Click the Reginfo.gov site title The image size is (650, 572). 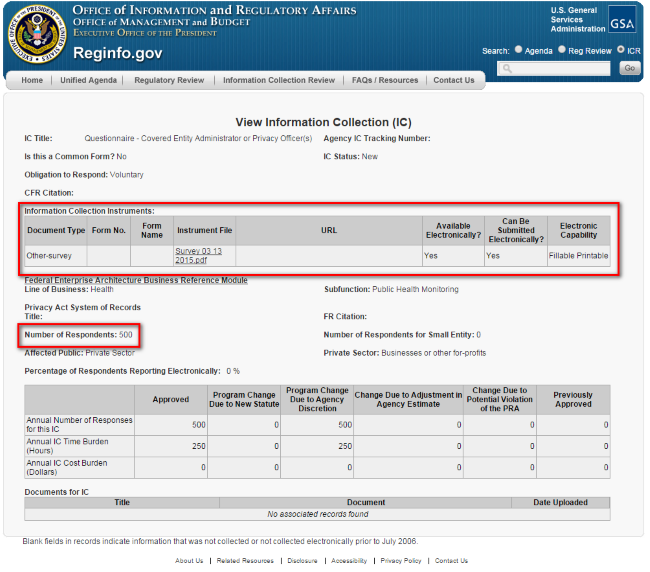pos(118,53)
